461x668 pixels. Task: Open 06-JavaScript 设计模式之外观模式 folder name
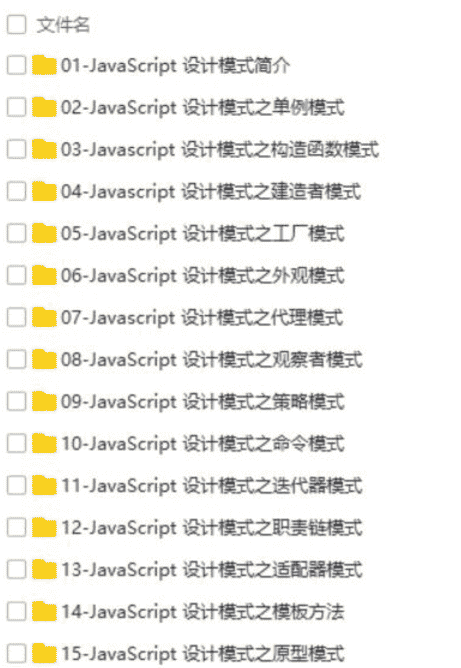coord(203,275)
